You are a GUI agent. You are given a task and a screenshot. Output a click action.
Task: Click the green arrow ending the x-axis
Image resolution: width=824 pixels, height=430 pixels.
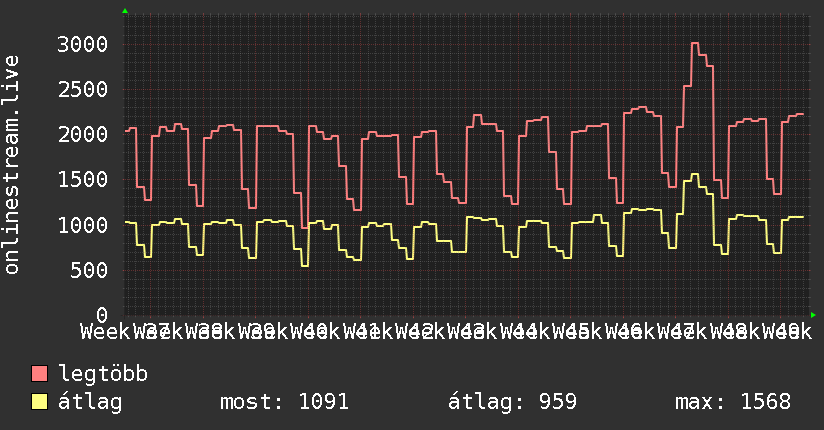click(813, 315)
